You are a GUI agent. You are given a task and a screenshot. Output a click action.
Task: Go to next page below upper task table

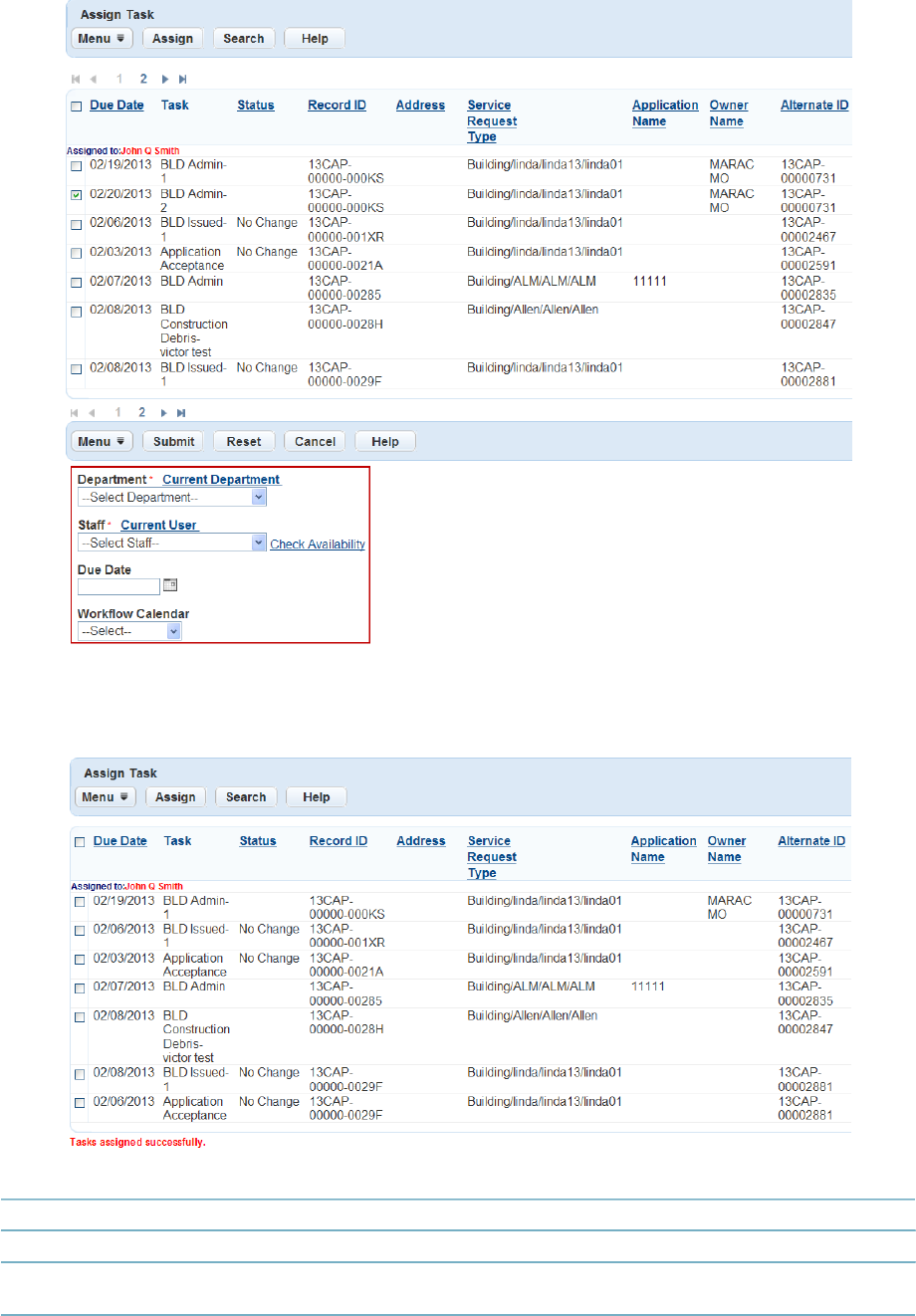[165, 412]
